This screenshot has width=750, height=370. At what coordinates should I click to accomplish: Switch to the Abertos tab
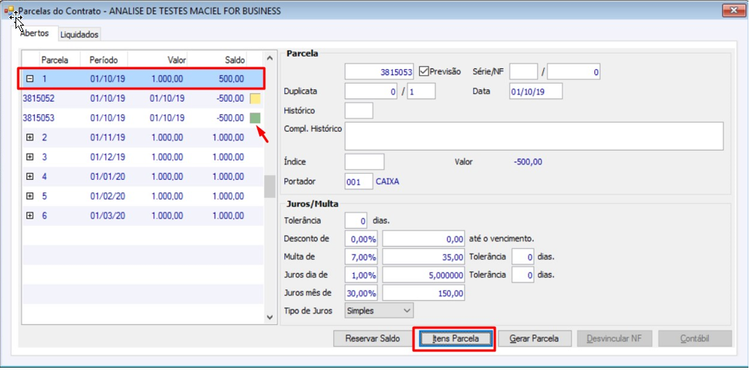[x=34, y=33]
